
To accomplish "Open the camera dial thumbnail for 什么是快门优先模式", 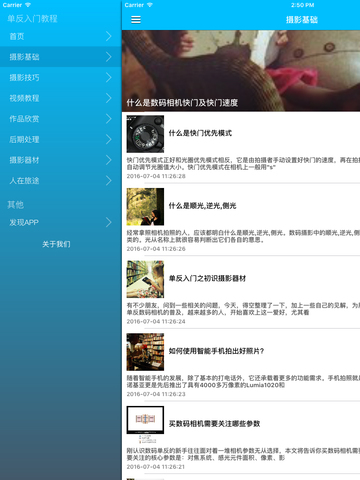I will point(145,134).
